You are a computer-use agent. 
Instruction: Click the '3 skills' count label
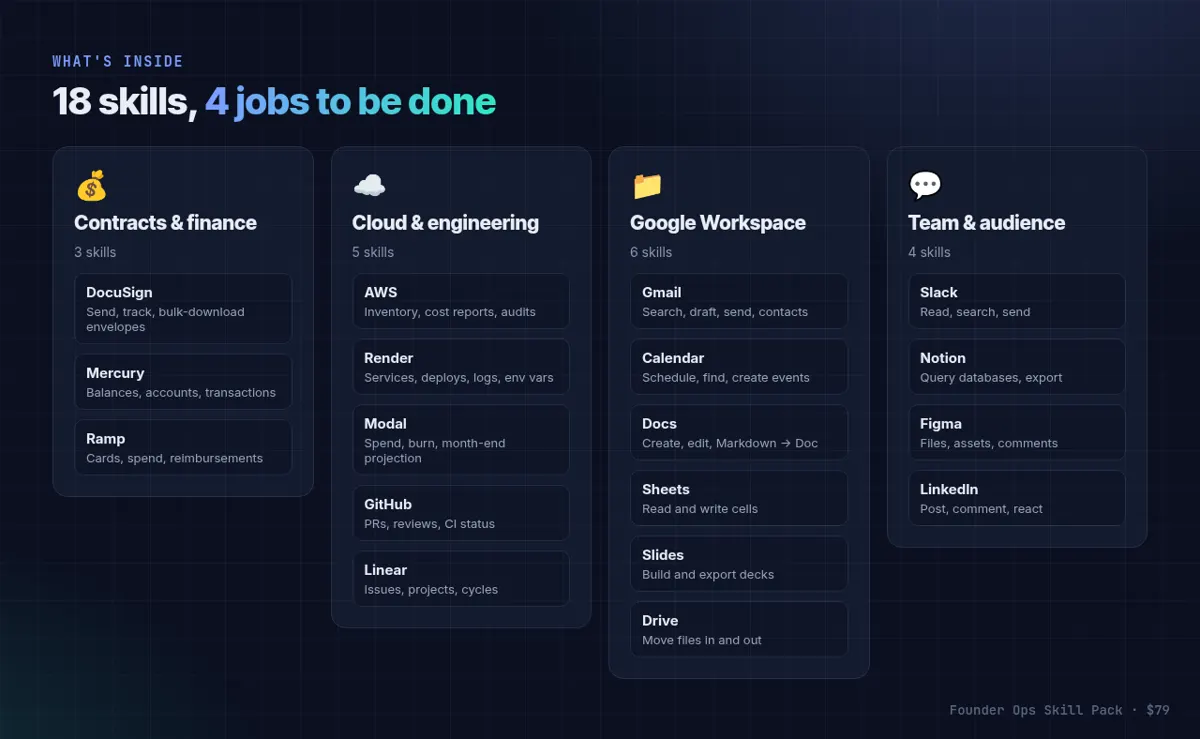pos(95,252)
